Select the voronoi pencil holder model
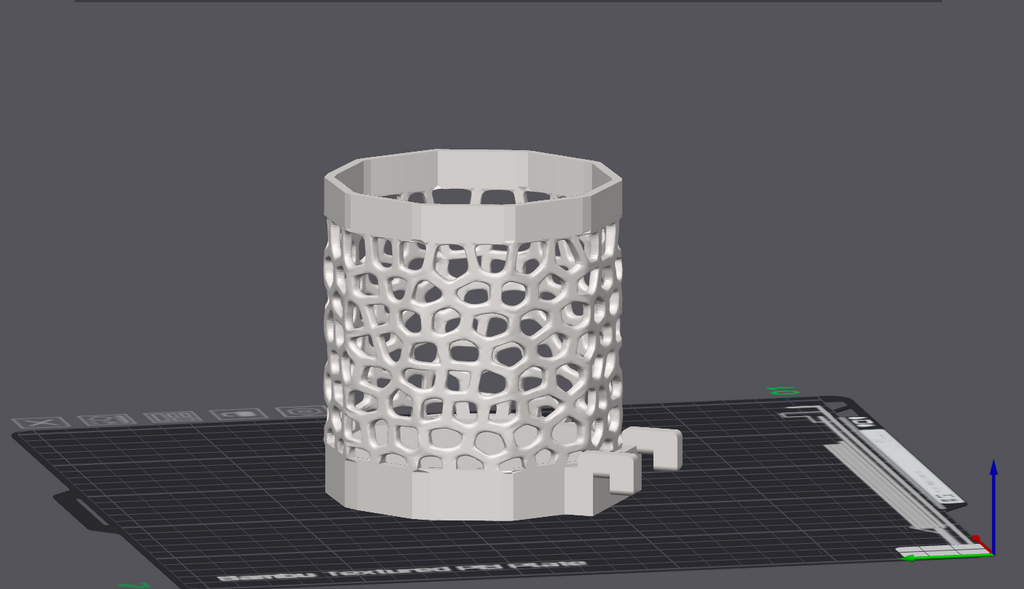This screenshot has width=1024, height=589. point(473,333)
